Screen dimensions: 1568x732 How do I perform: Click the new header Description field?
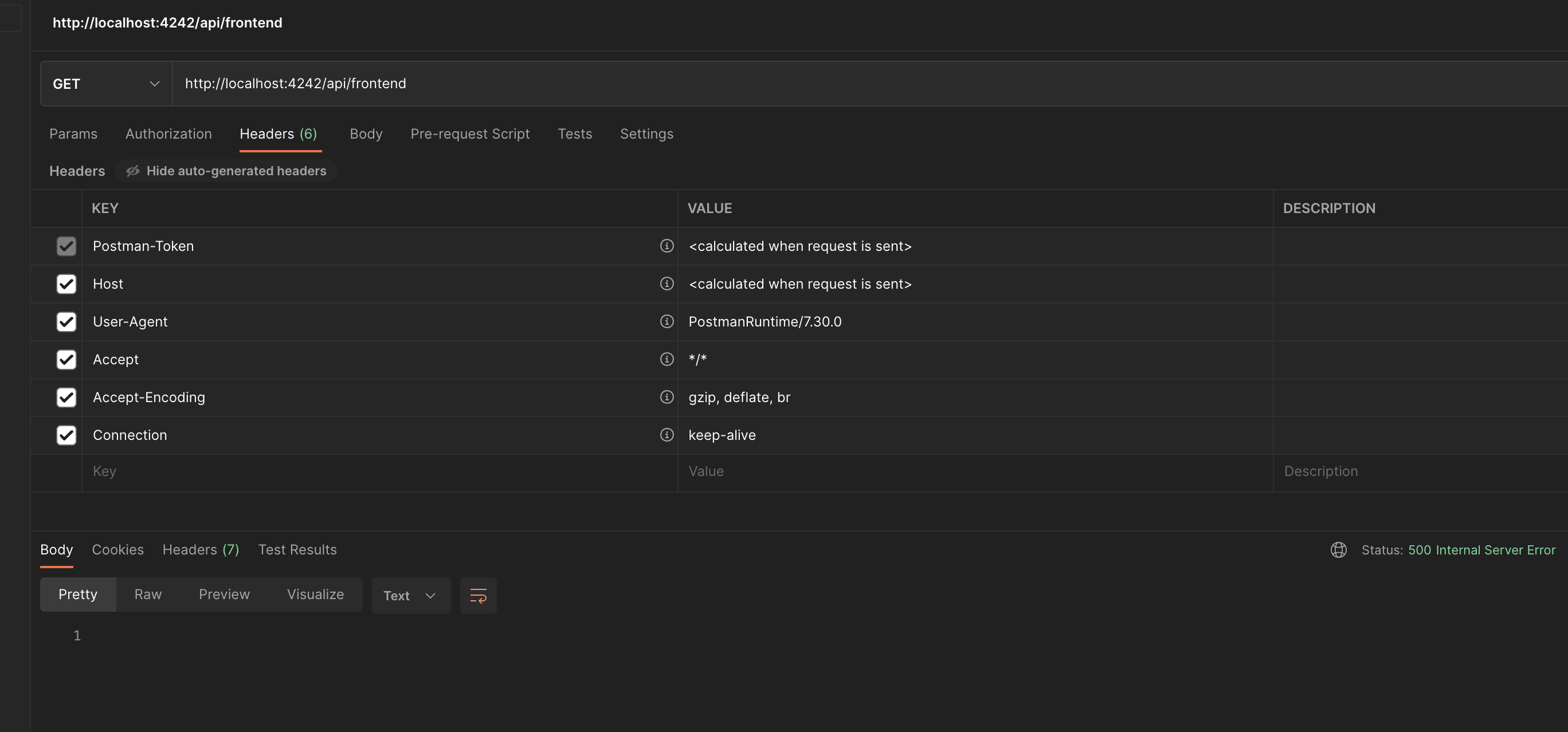coord(1421,471)
